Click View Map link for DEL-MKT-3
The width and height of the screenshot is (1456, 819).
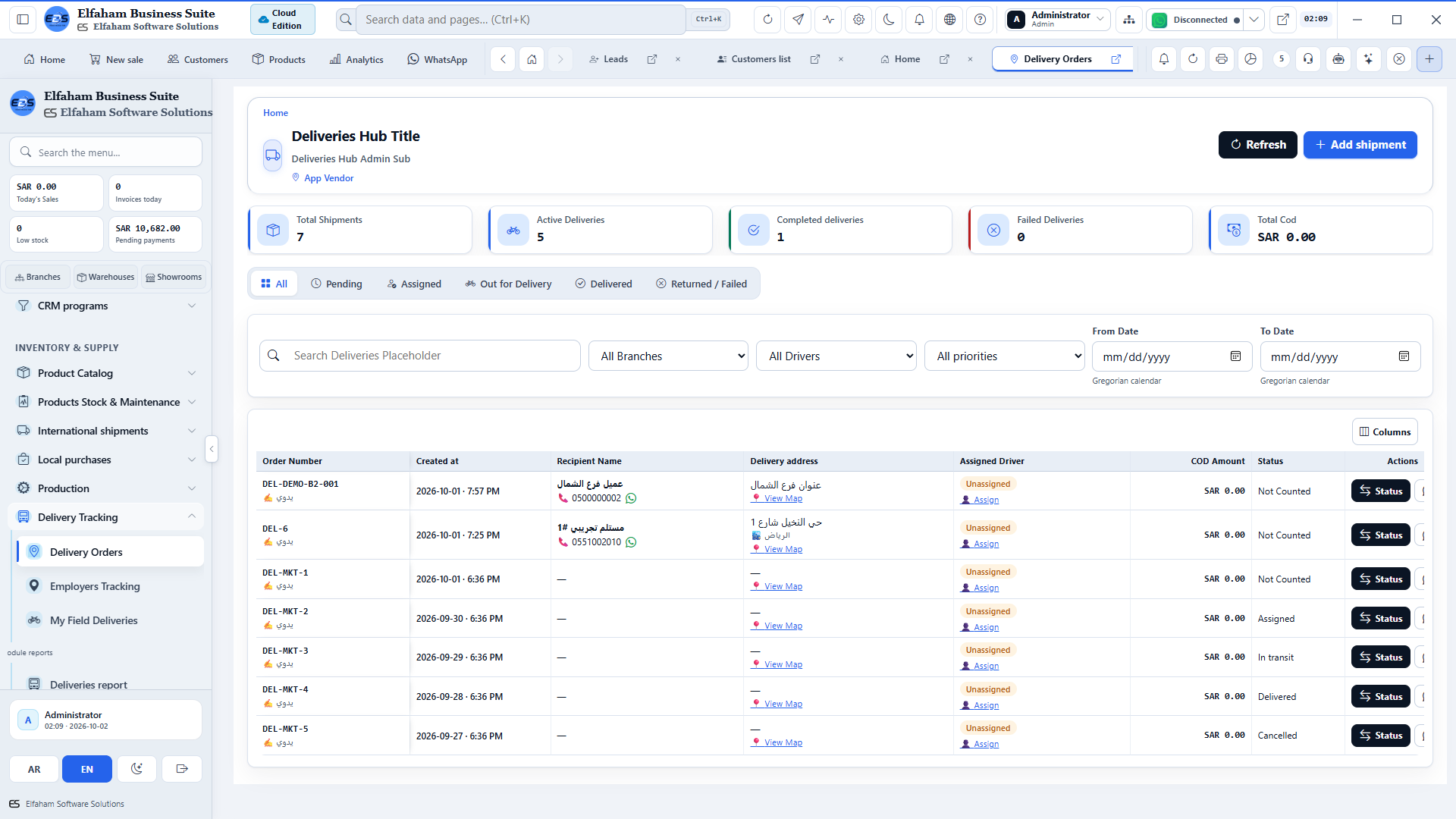pos(777,665)
